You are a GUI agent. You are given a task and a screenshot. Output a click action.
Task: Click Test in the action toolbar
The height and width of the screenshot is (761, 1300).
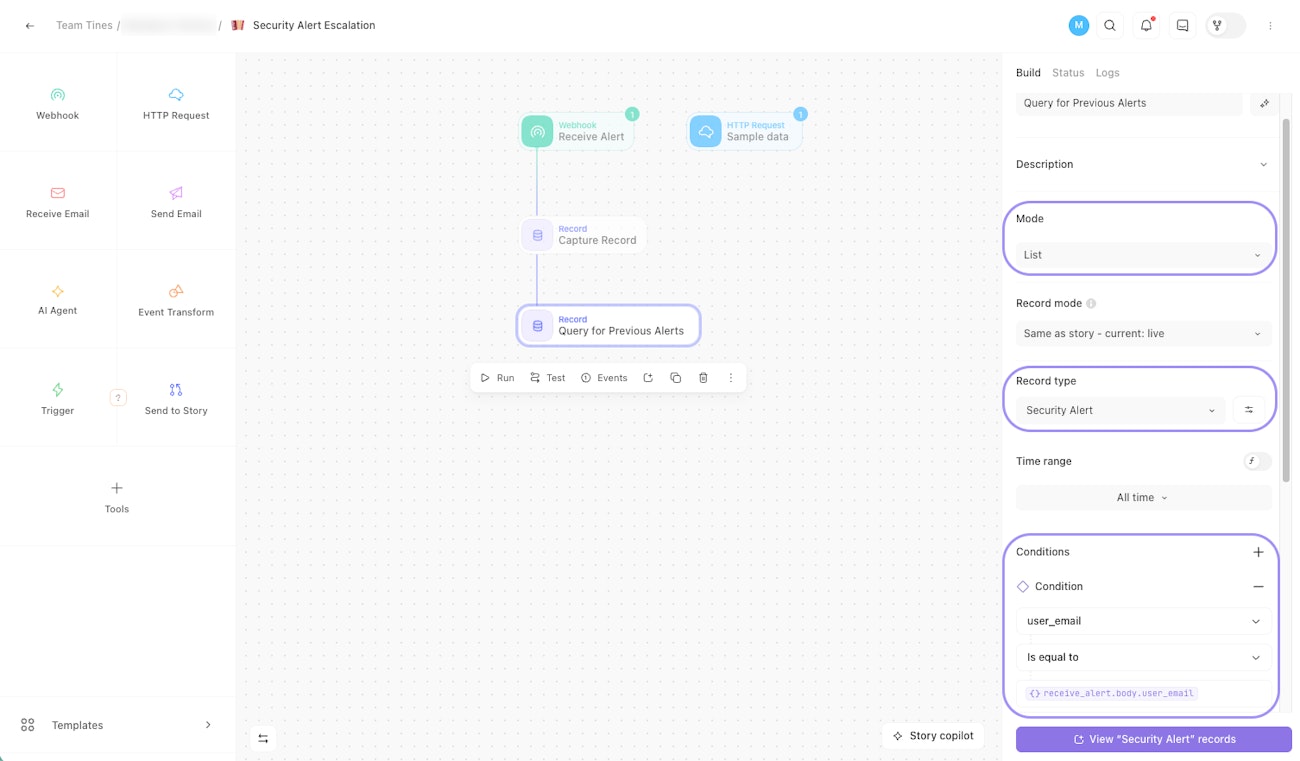pyautogui.click(x=548, y=378)
